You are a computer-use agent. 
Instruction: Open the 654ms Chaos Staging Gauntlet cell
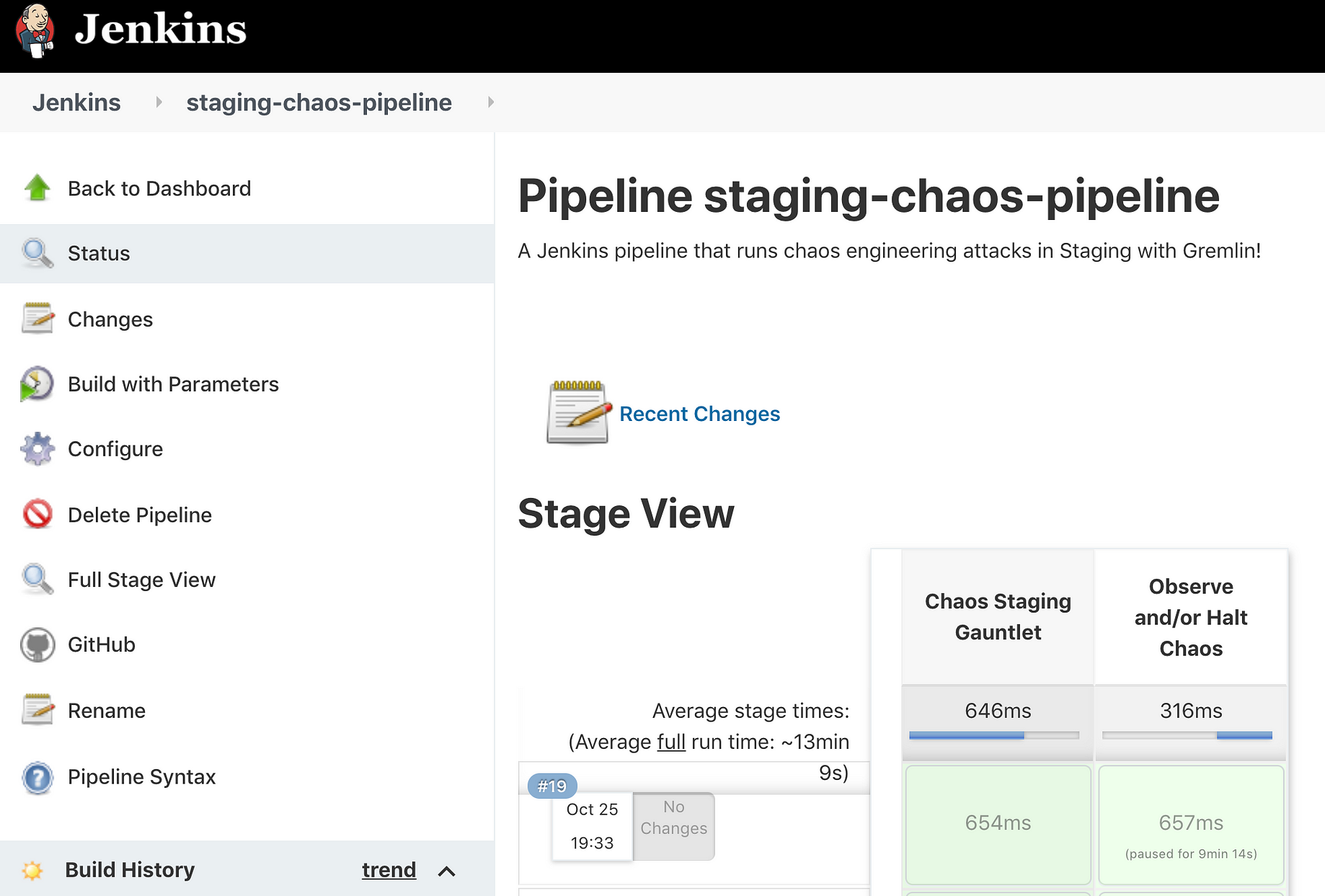[998, 825]
